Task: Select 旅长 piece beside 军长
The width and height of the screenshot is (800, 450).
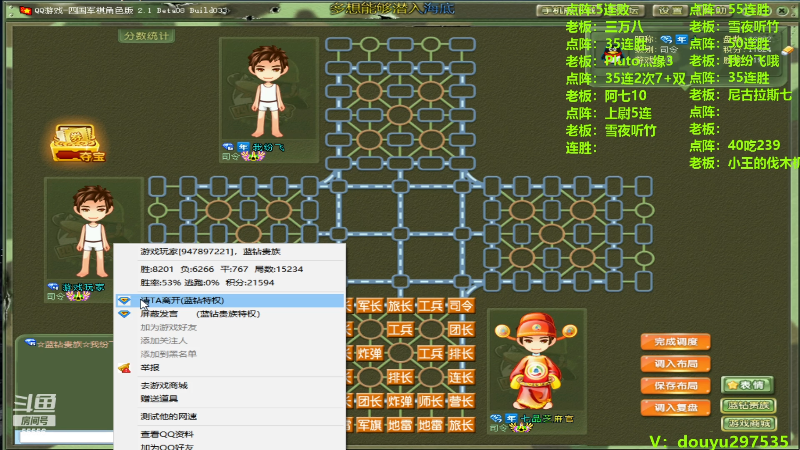Action: [400, 306]
